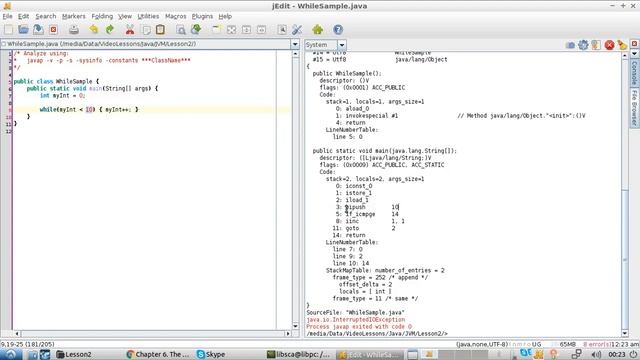The image size is (640, 360).
Task: Copy selection with the toolbar copy icon
Action: [x=146, y=29]
